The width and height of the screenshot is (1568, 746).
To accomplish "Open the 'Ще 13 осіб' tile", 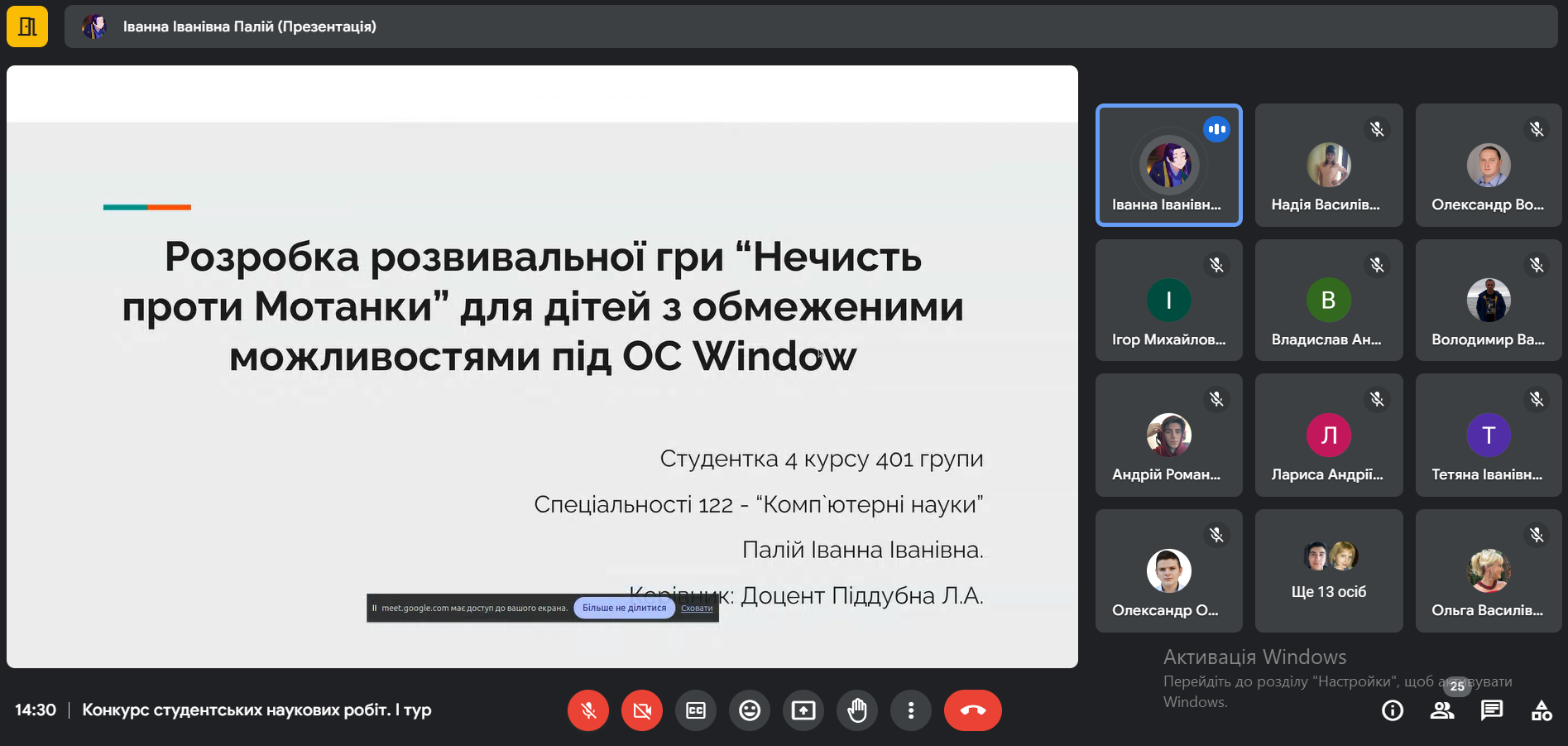I will pyautogui.click(x=1329, y=570).
